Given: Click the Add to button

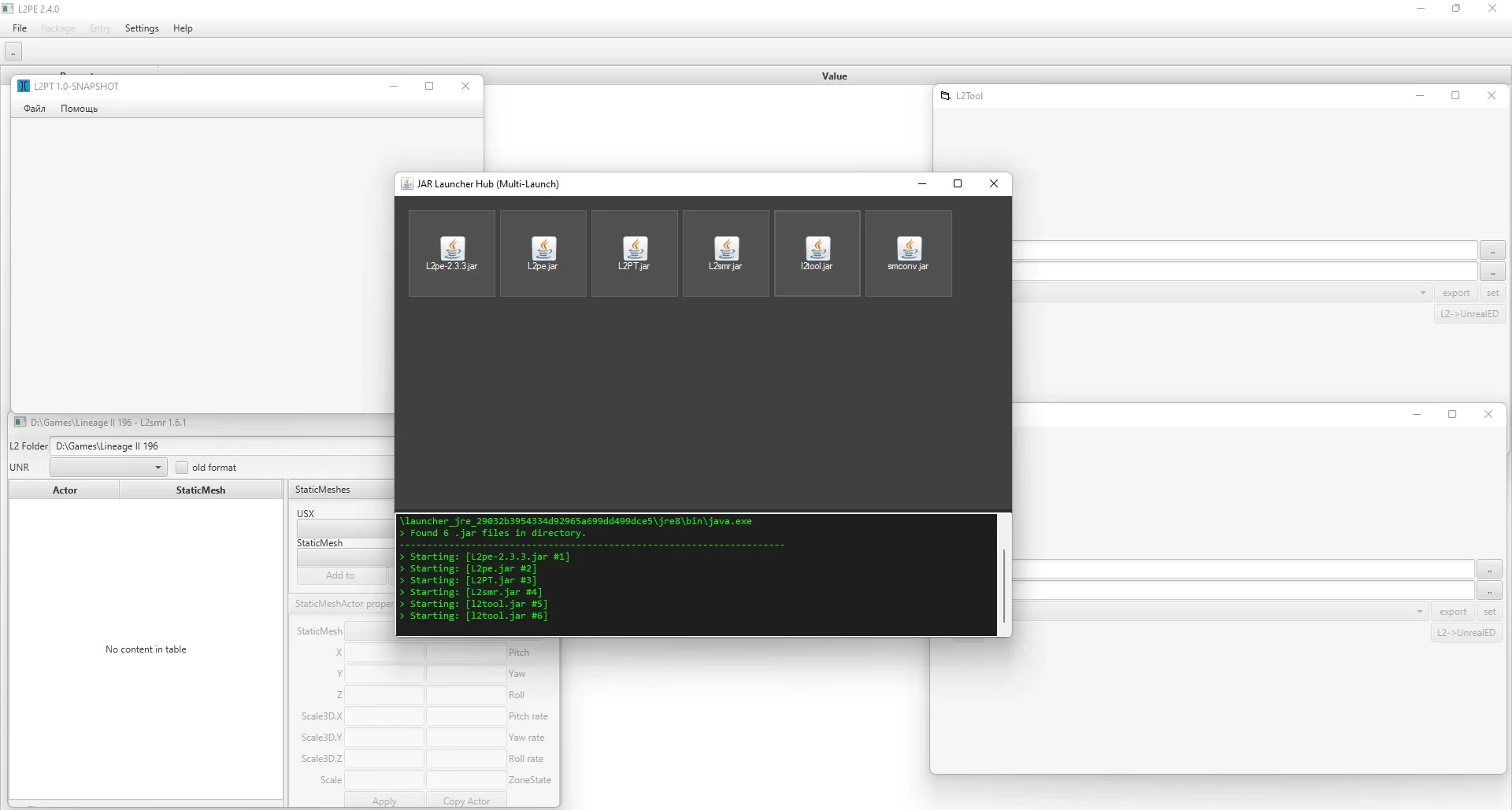Looking at the screenshot, I should (340, 575).
